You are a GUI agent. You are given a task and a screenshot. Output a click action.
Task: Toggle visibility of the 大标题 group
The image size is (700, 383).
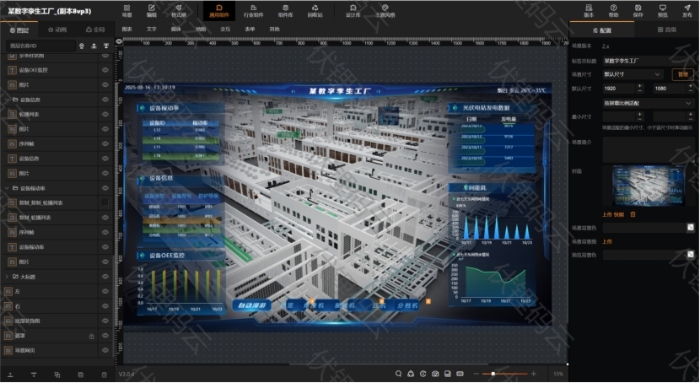click(105, 277)
